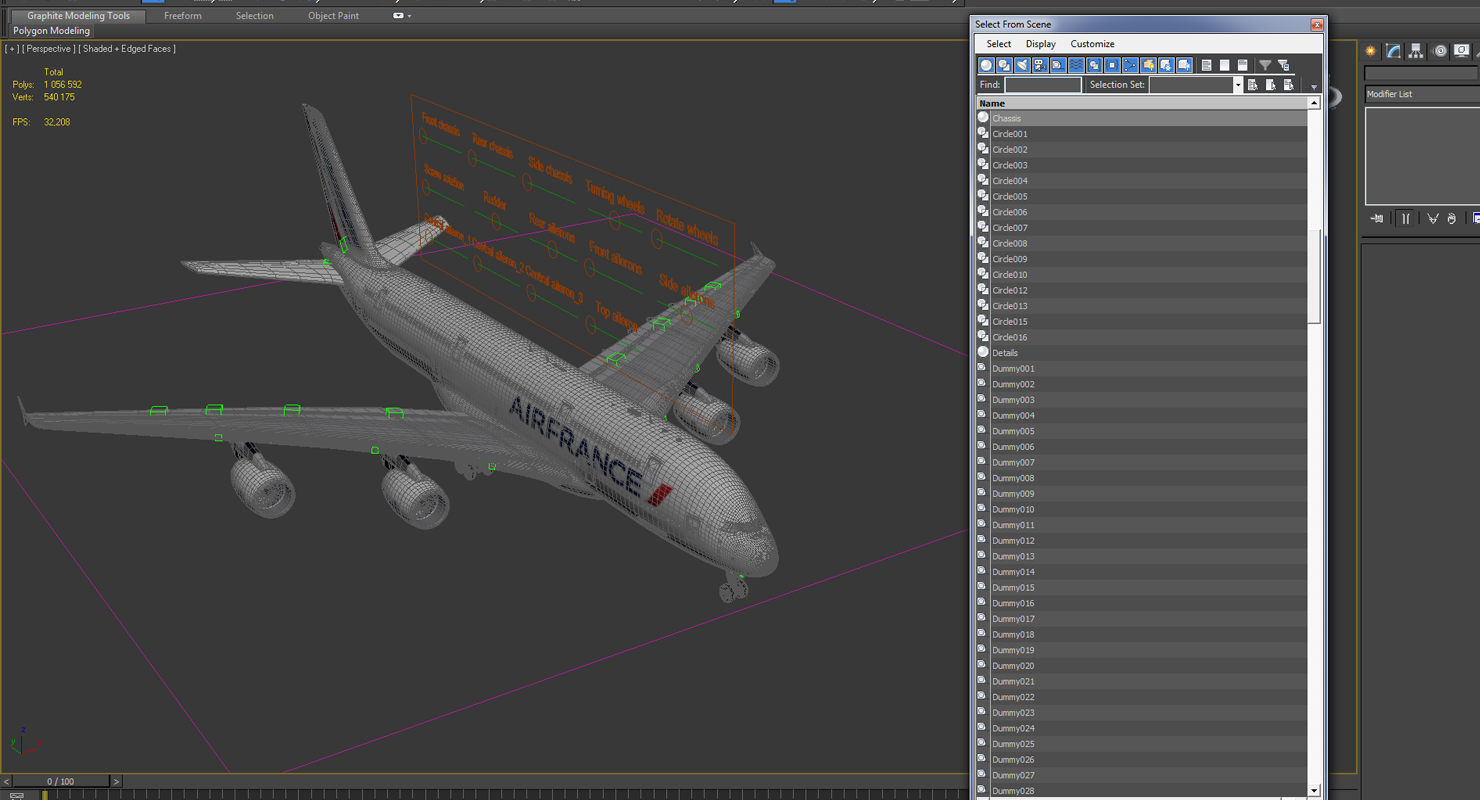Switch to Graphite Modeling Tools tab
This screenshot has width=1480, height=800.
(78, 16)
